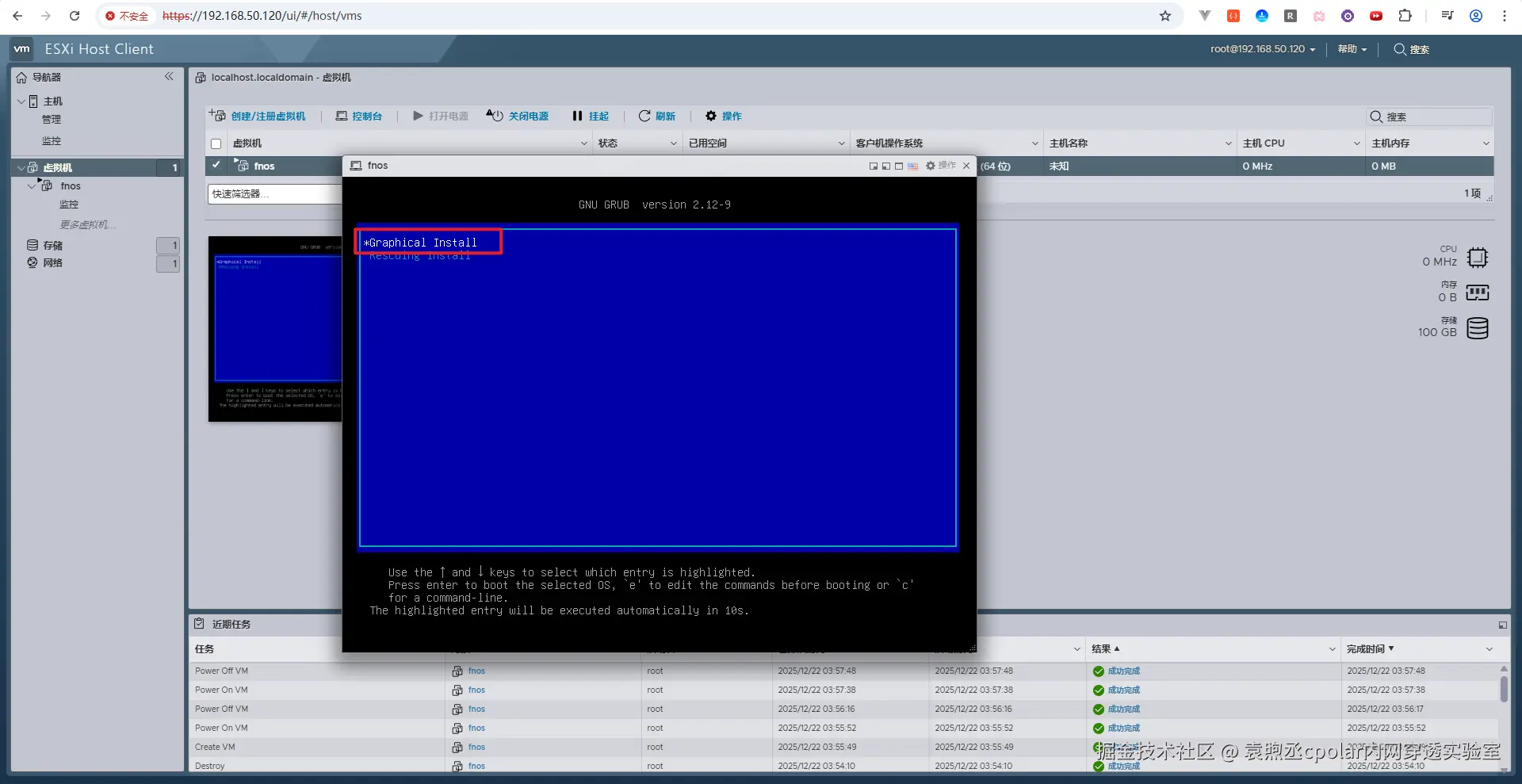This screenshot has width=1522, height=784.
Task: Refresh the VM list with 刷新
Action: point(657,116)
